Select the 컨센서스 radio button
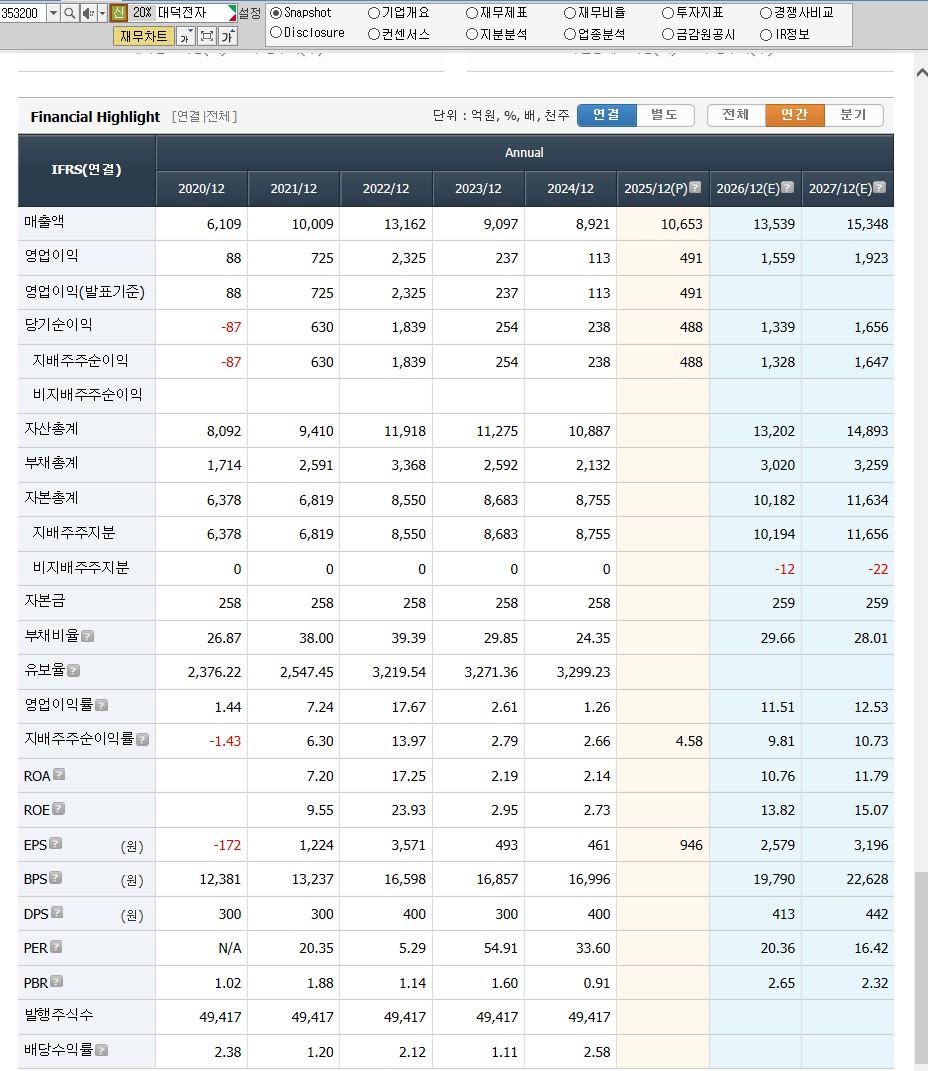Viewport: 928px width, 1071px height. coord(372,30)
